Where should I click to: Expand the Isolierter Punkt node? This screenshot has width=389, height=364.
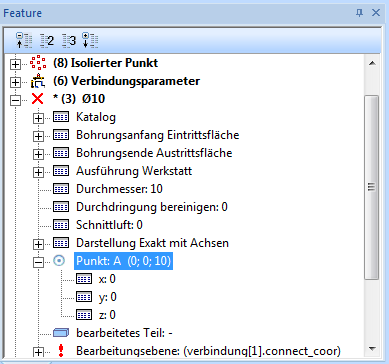(15, 64)
